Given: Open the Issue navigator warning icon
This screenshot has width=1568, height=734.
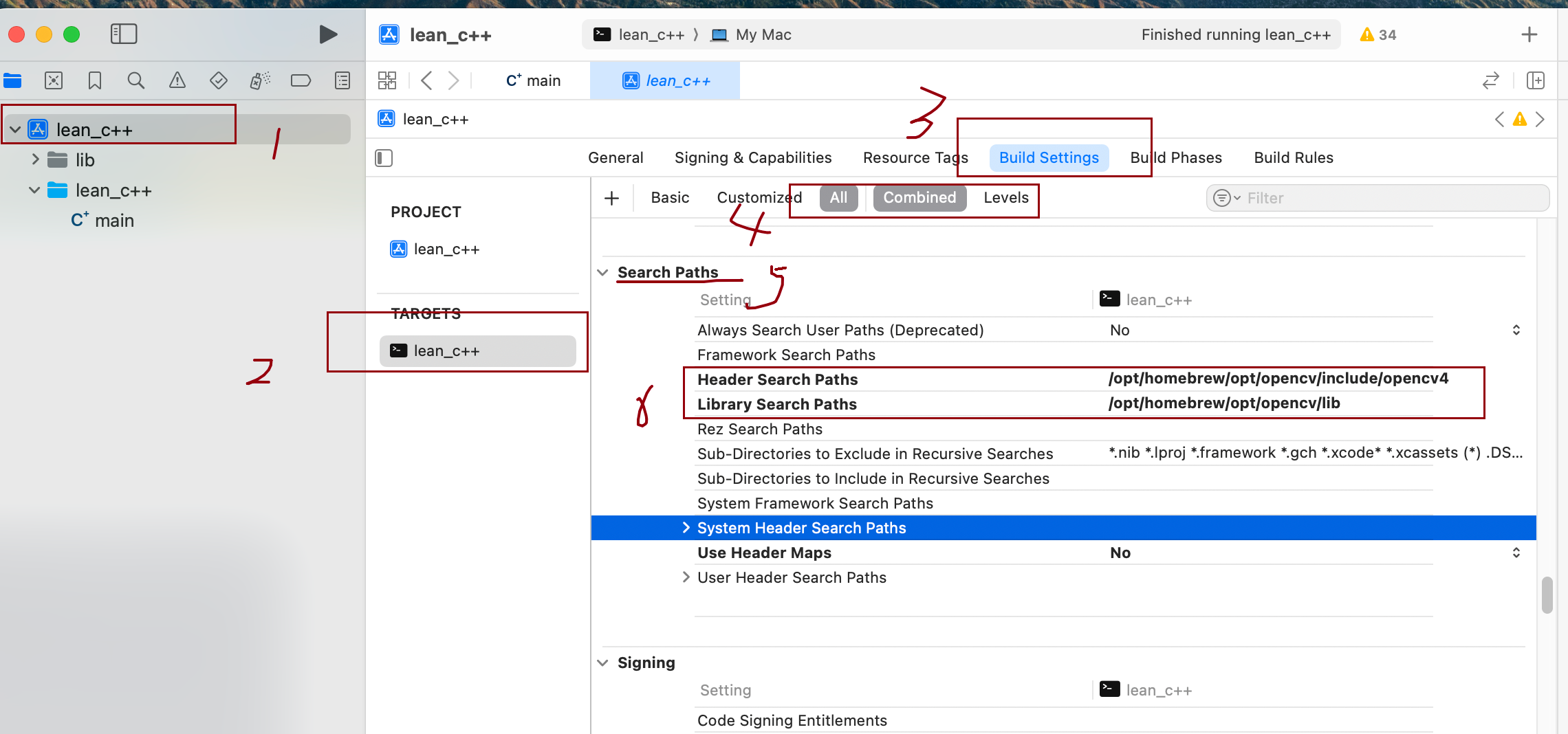Looking at the screenshot, I should [177, 81].
